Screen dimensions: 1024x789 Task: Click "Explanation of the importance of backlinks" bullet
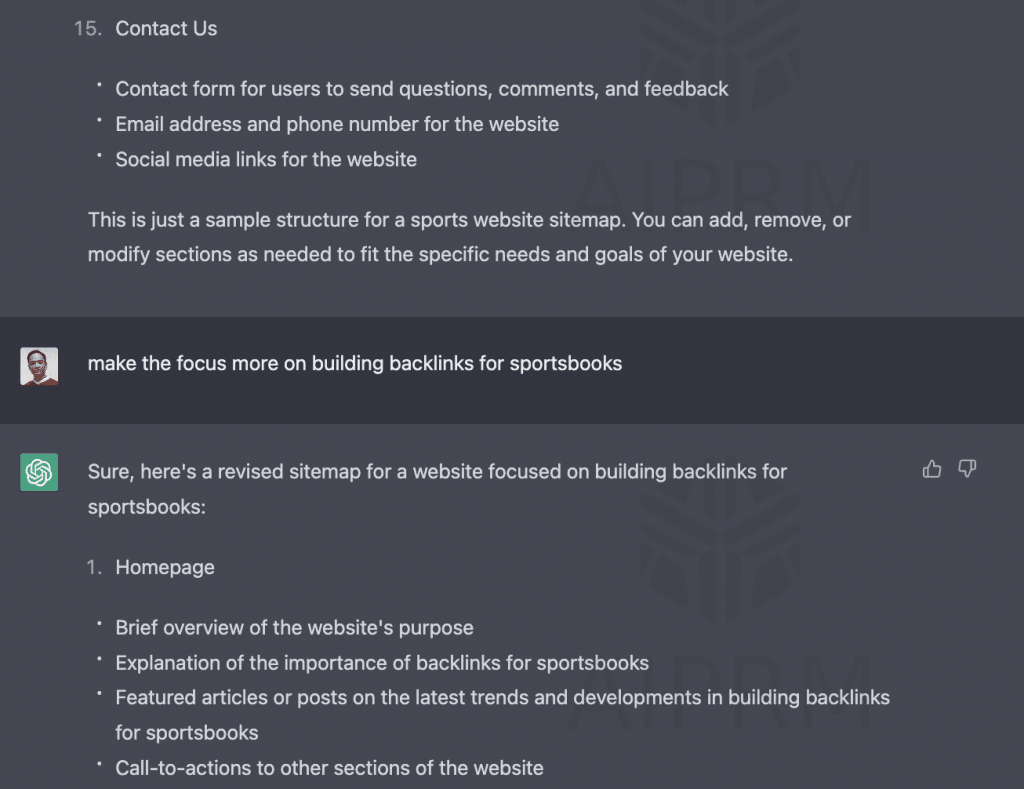click(381, 663)
